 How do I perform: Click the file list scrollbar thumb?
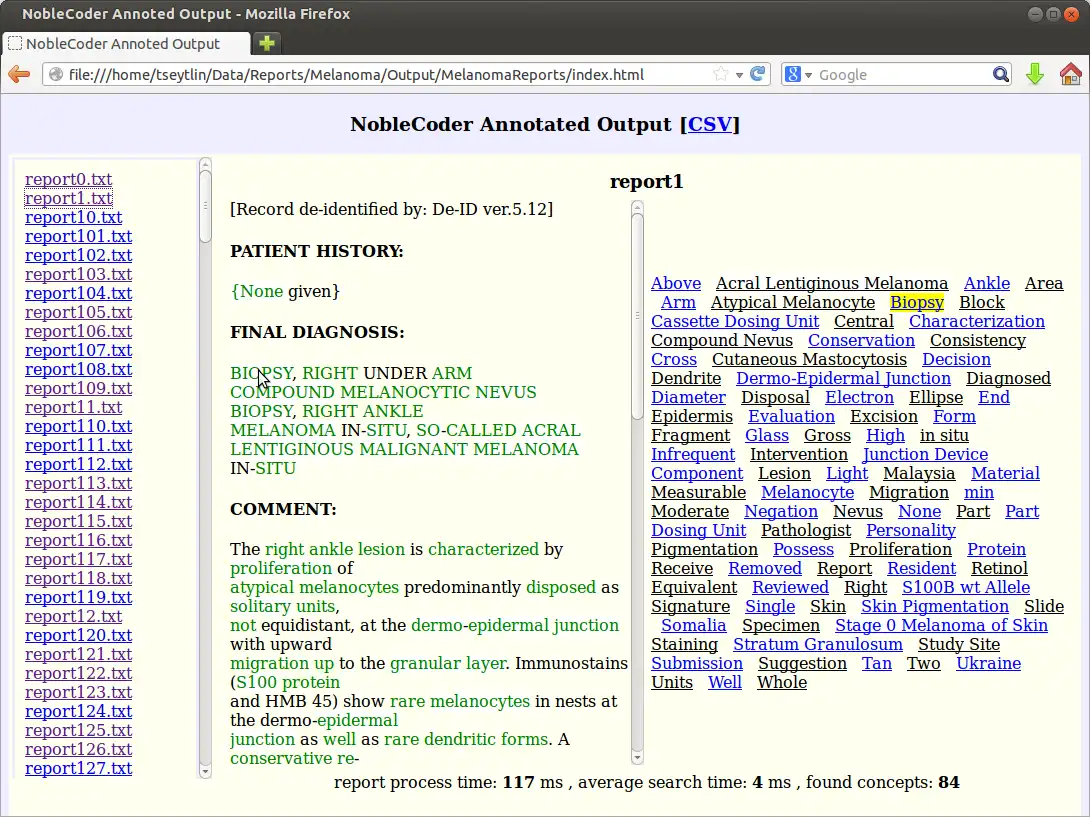205,207
